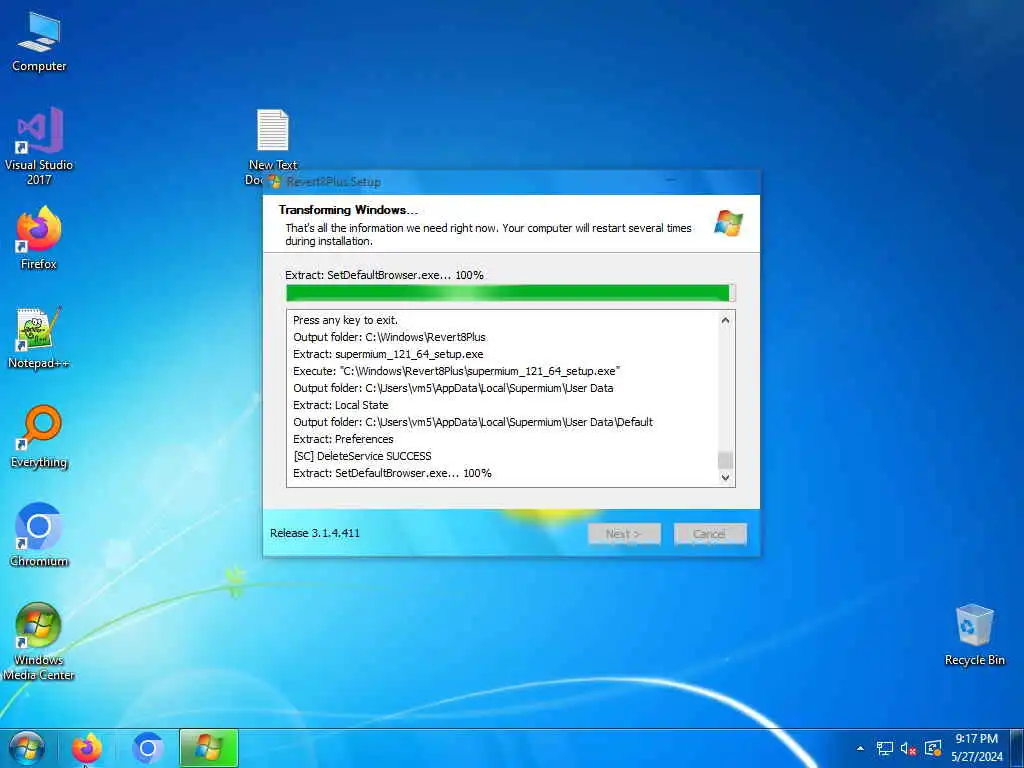The height and width of the screenshot is (768, 1024).
Task: Click the status text above the progress bar
Action: click(384, 275)
